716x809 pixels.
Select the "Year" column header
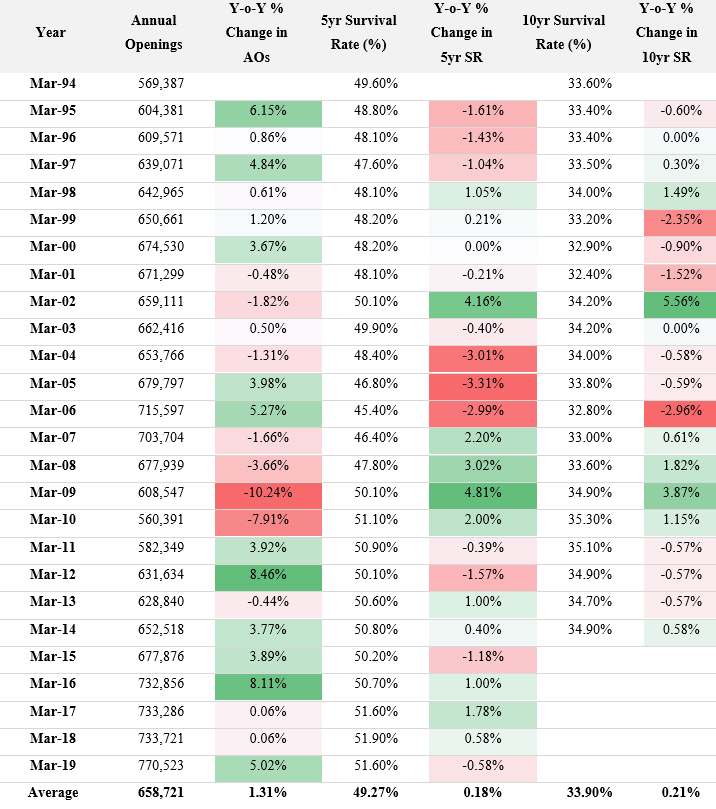(x=50, y=33)
